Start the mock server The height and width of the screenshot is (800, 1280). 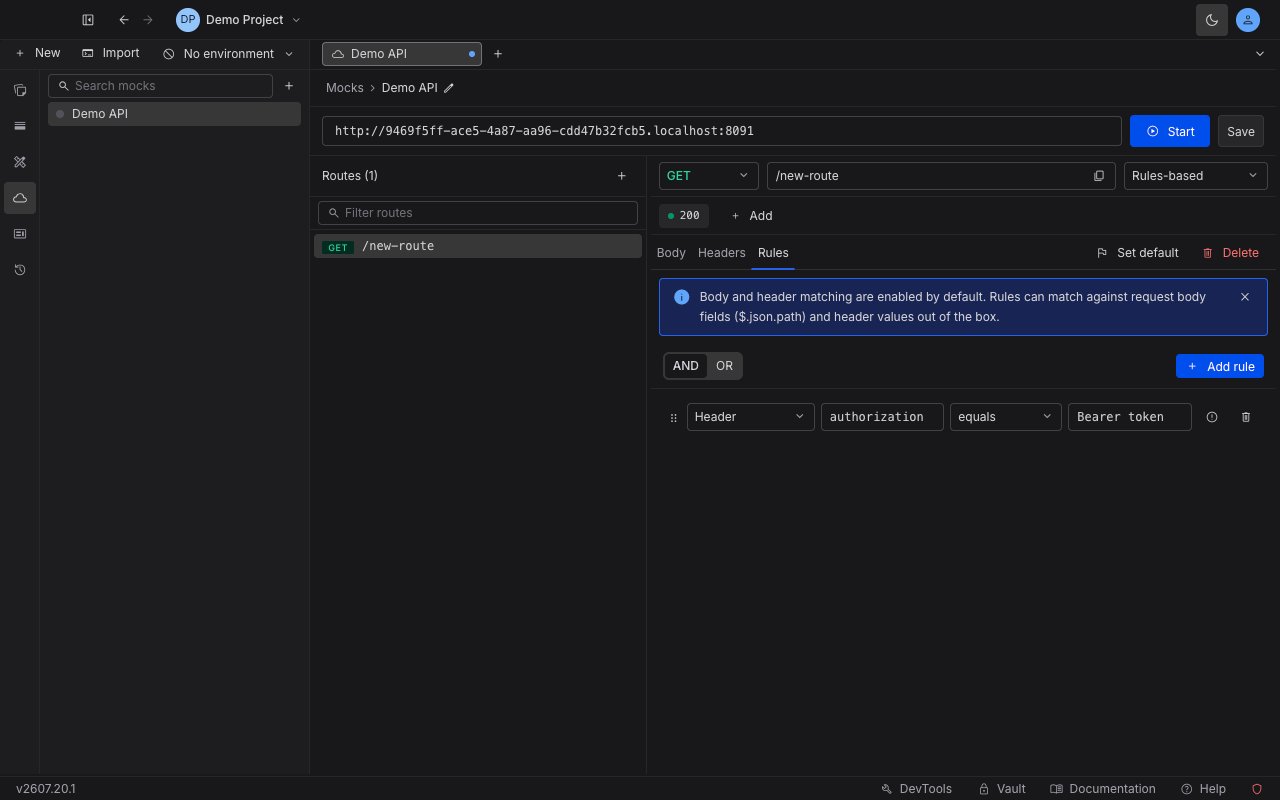1170,131
